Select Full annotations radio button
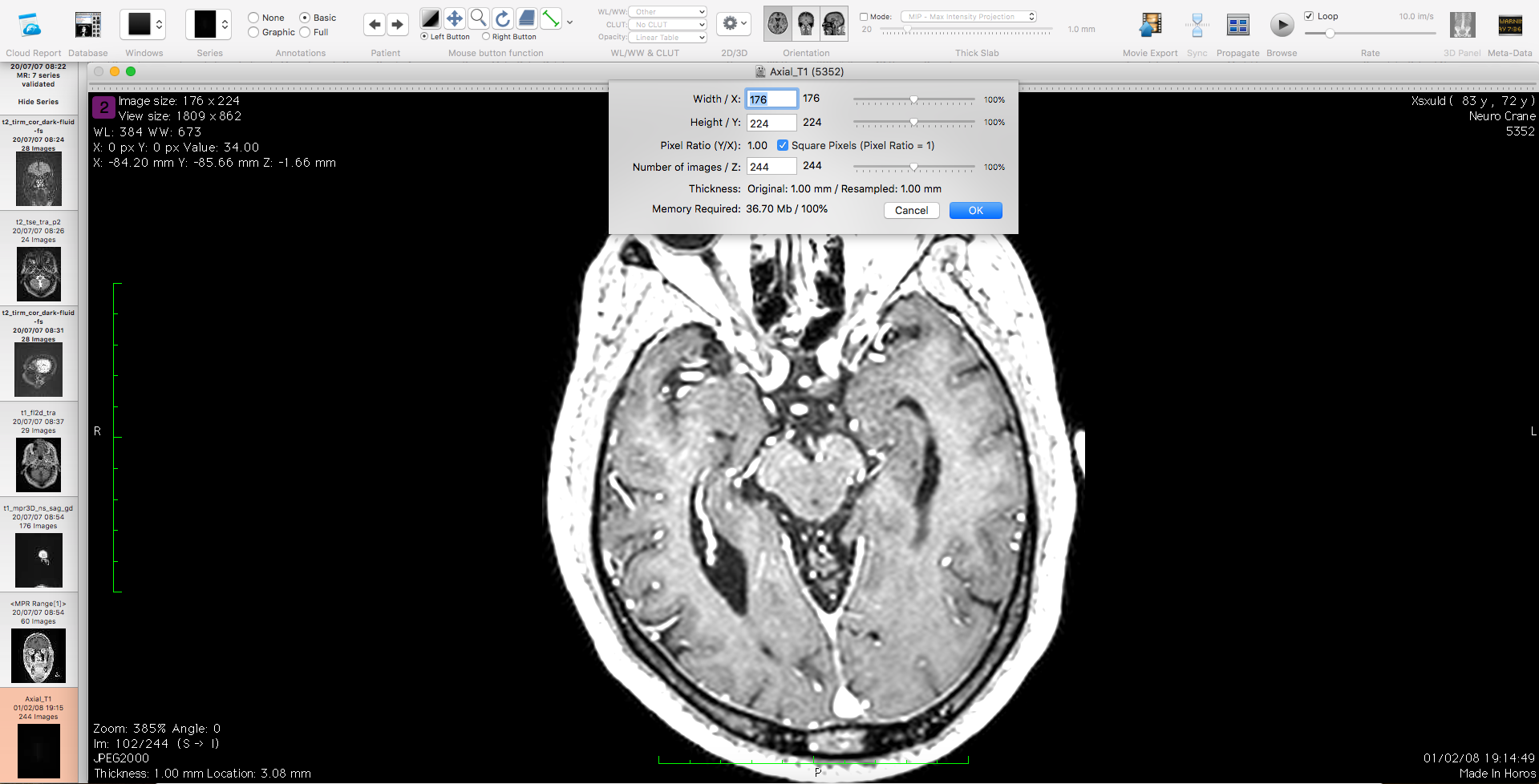Image resolution: width=1539 pixels, height=784 pixels. click(305, 32)
